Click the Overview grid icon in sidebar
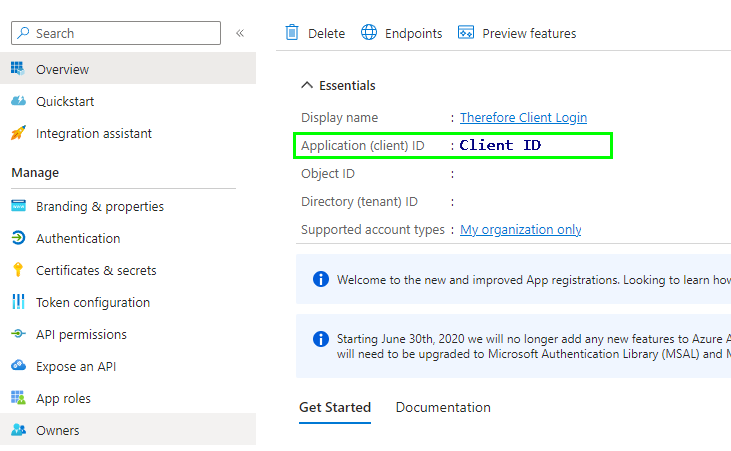 18,69
